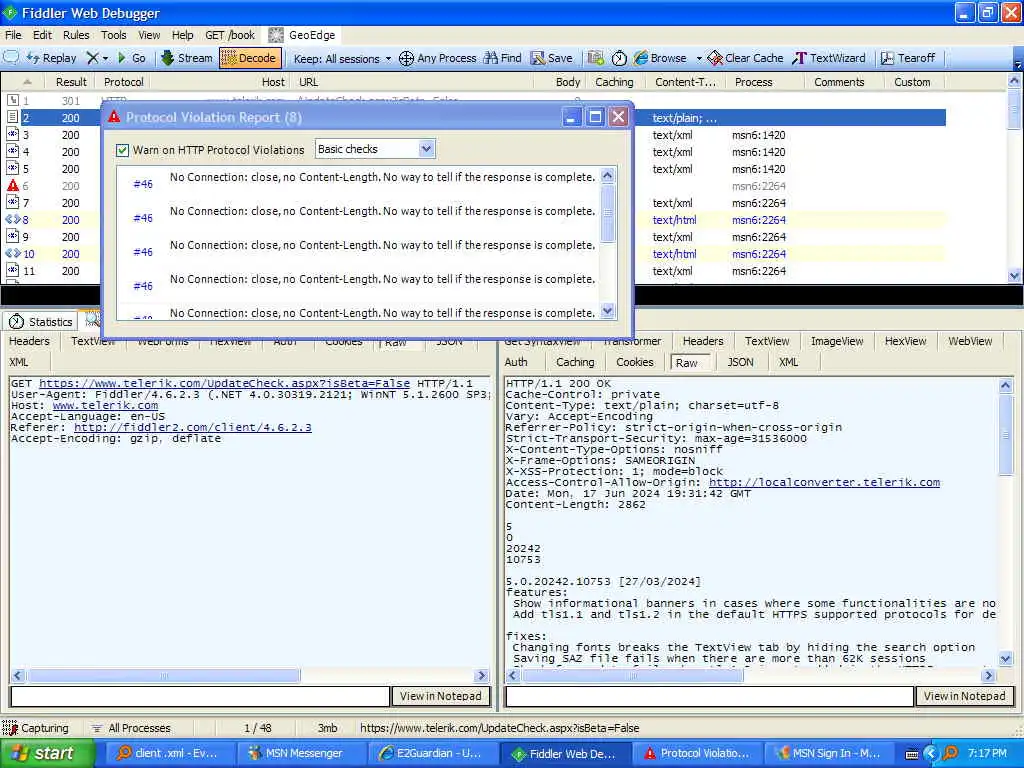
Task: Toggle Stream mode in toolbar
Action: pyautogui.click(x=187, y=58)
